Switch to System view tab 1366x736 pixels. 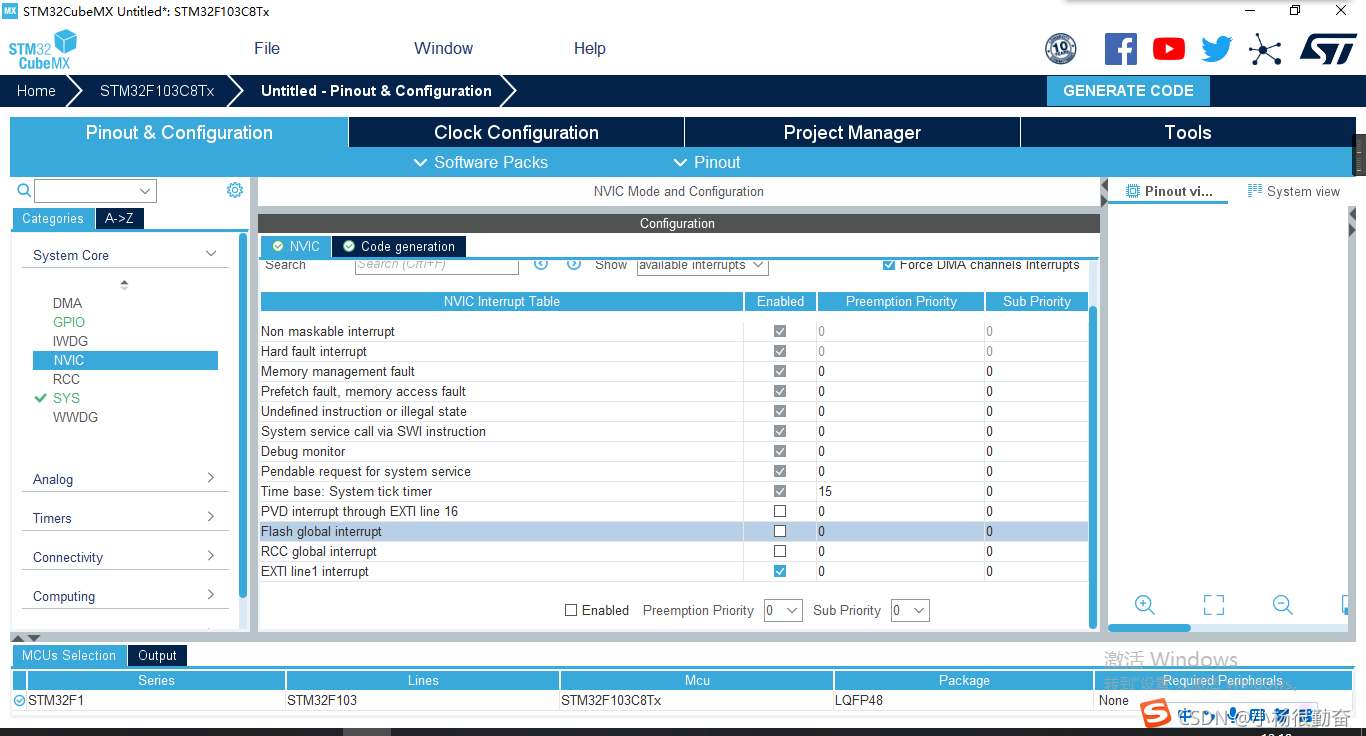[x=1294, y=191]
